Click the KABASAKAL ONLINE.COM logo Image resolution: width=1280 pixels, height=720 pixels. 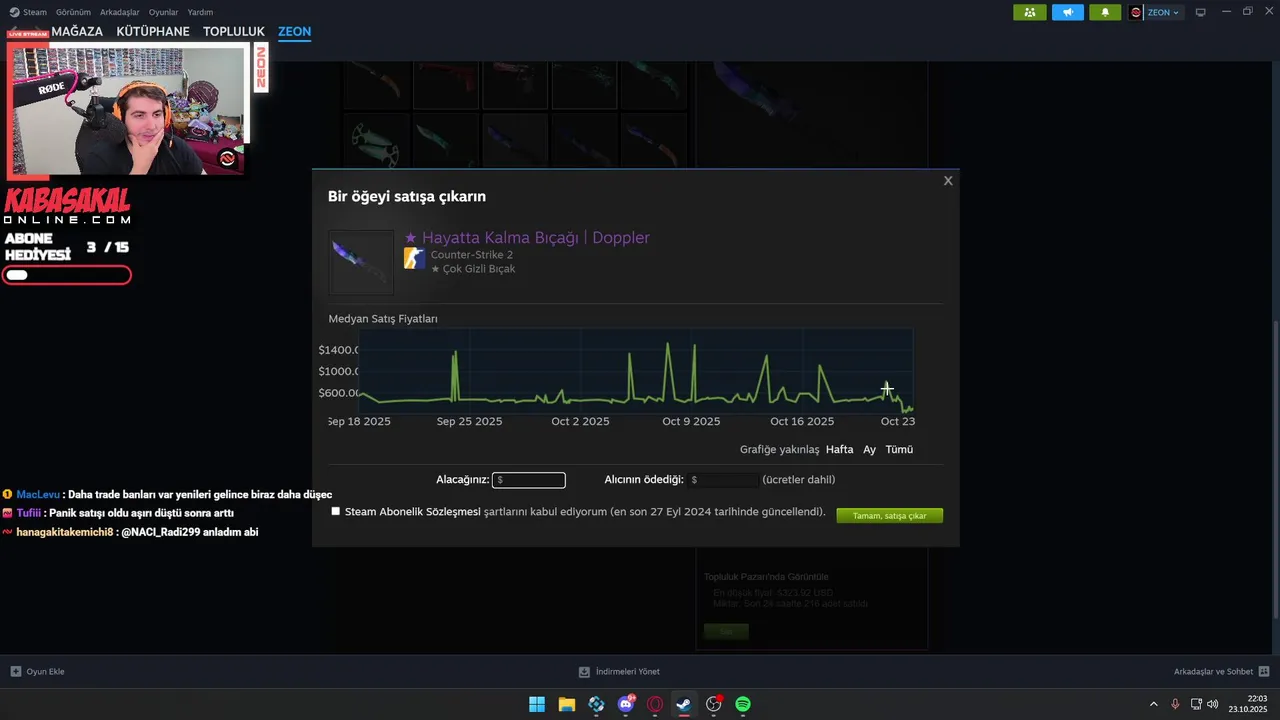pos(67,206)
